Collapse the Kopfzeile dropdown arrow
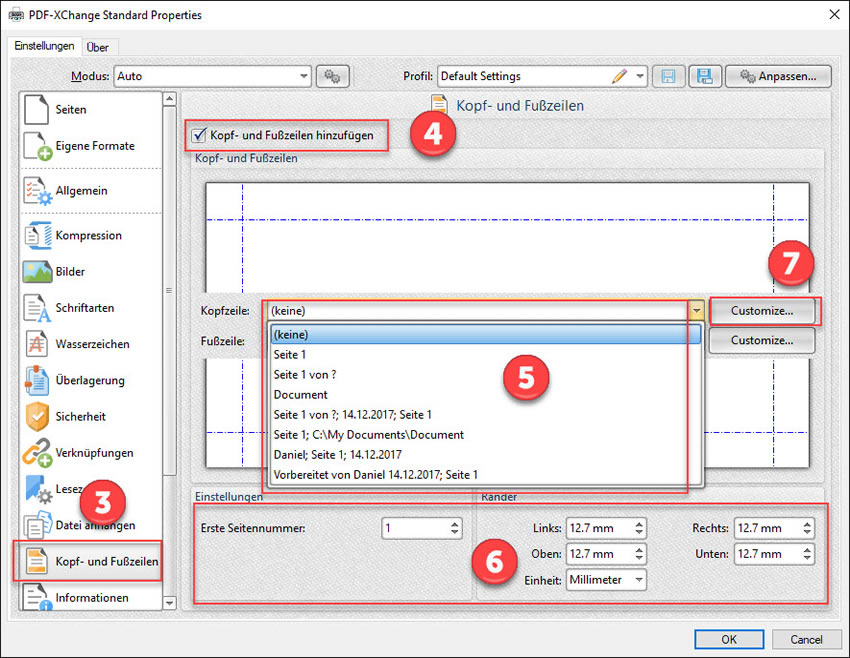Screen dimensions: 850x658 696,311
